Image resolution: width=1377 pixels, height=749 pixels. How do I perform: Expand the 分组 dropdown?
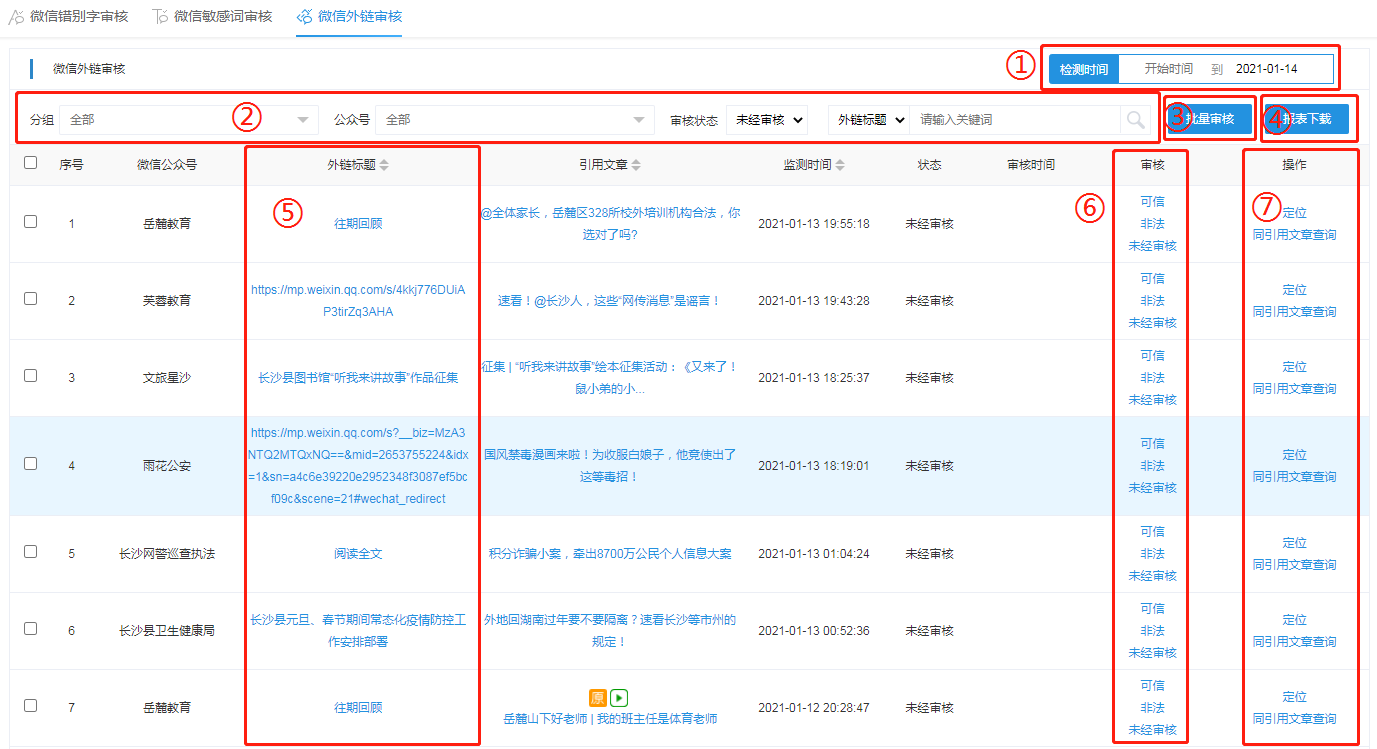[x=188, y=120]
